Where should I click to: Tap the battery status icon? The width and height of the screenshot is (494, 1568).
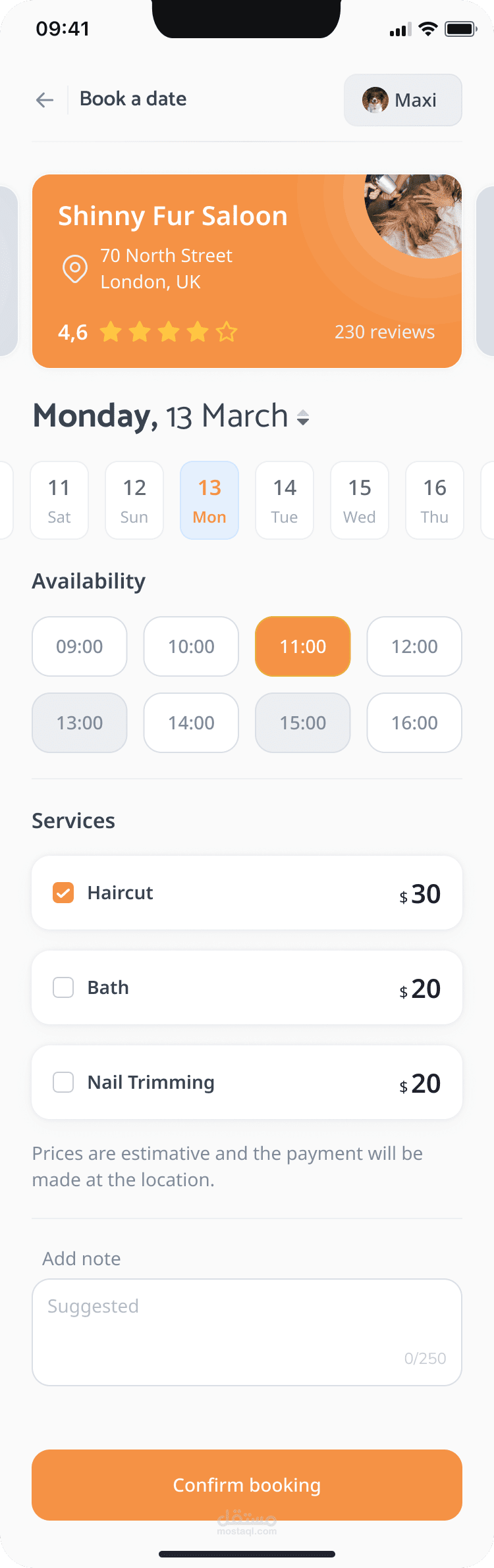(x=461, y=29)
